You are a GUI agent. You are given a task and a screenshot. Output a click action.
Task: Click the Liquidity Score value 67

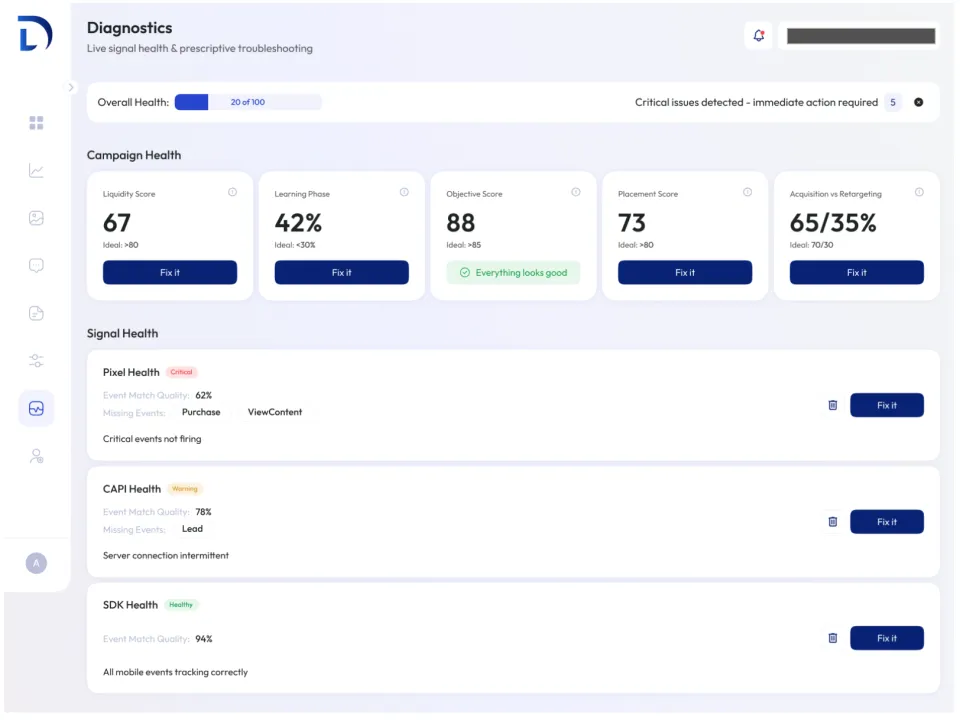(116, 223)
